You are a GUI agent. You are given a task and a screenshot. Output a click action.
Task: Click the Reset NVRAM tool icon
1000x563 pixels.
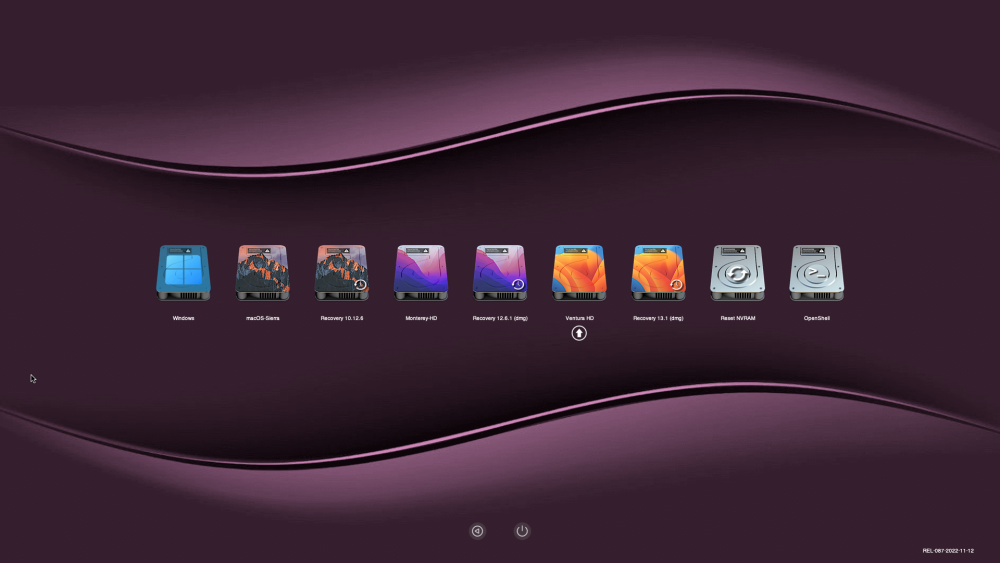pos(737,273)
